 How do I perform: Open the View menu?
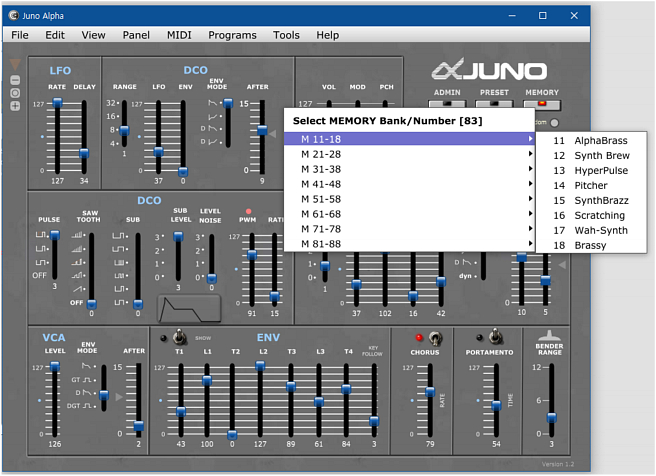click(93, 35)
